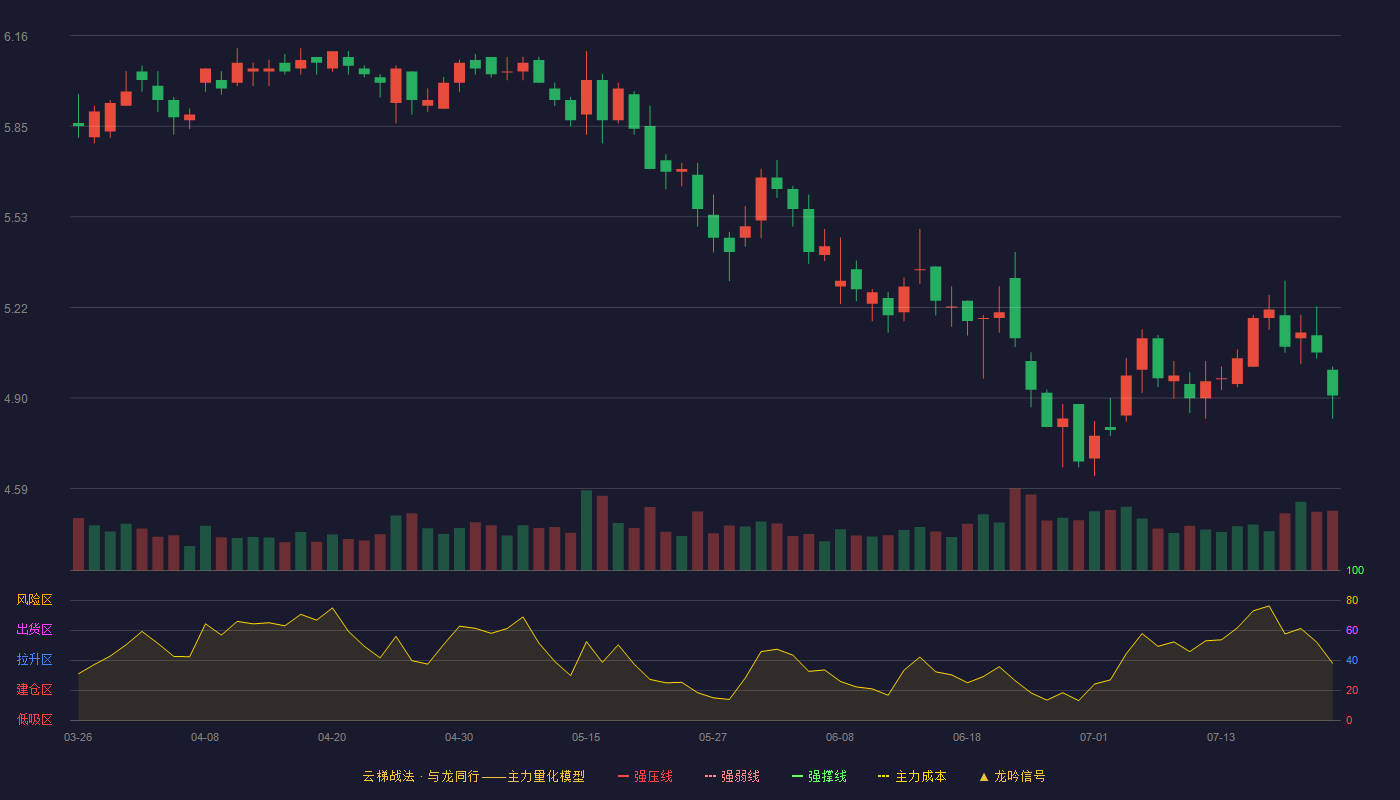Image resolution: width=1400 pixels, height=800 pixels.
Task: Click the 07-01 date axis marker
Action: [1094, 737]
